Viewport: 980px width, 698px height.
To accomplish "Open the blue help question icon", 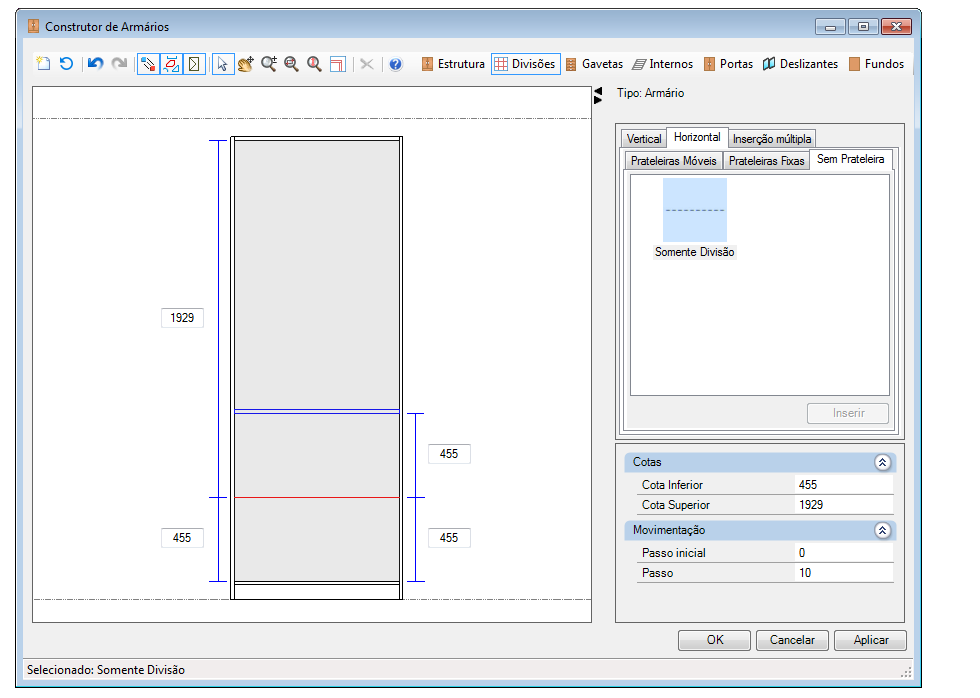I will point(396,64).
